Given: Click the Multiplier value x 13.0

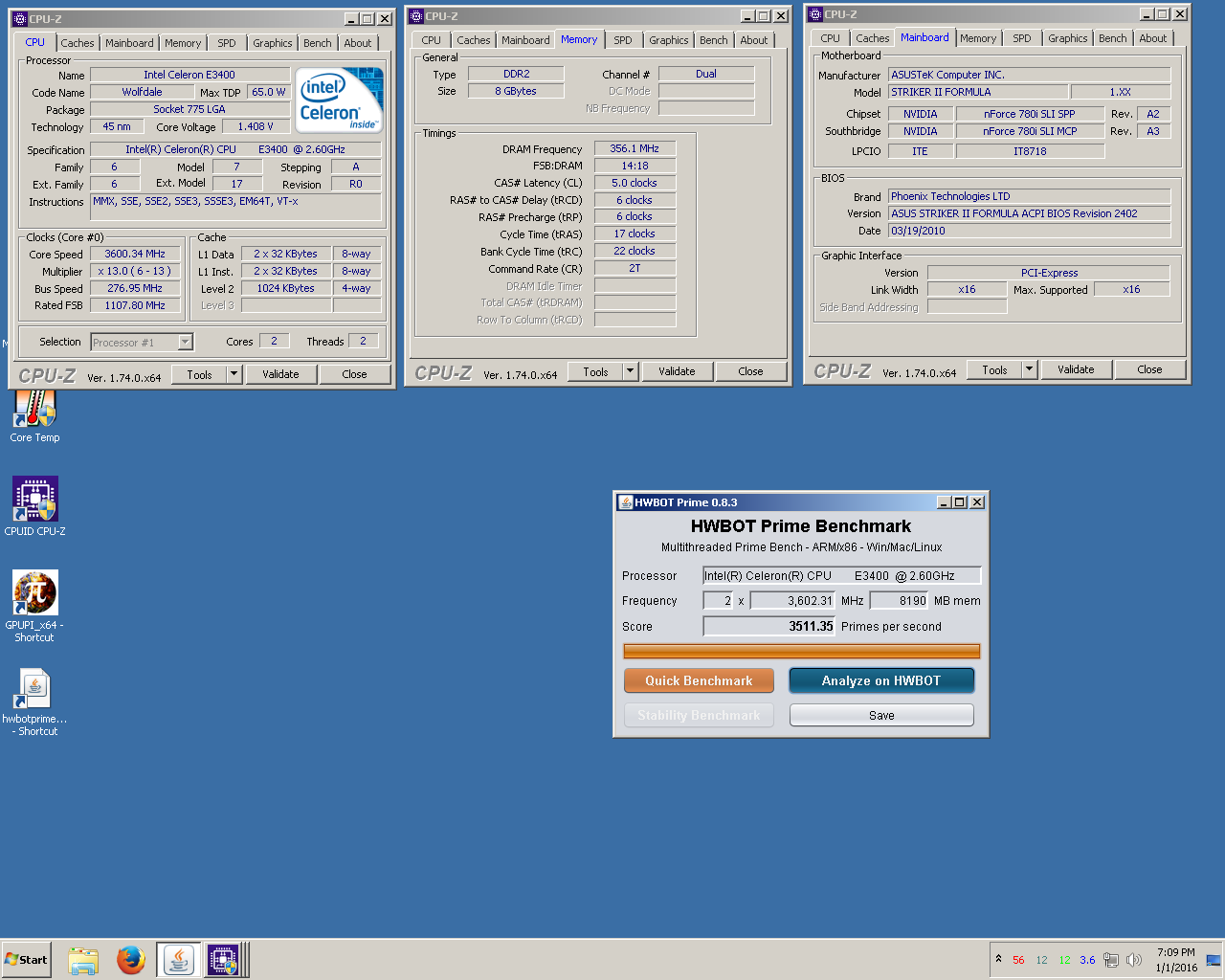Looking at the screenshot, I should pos(135,271).
